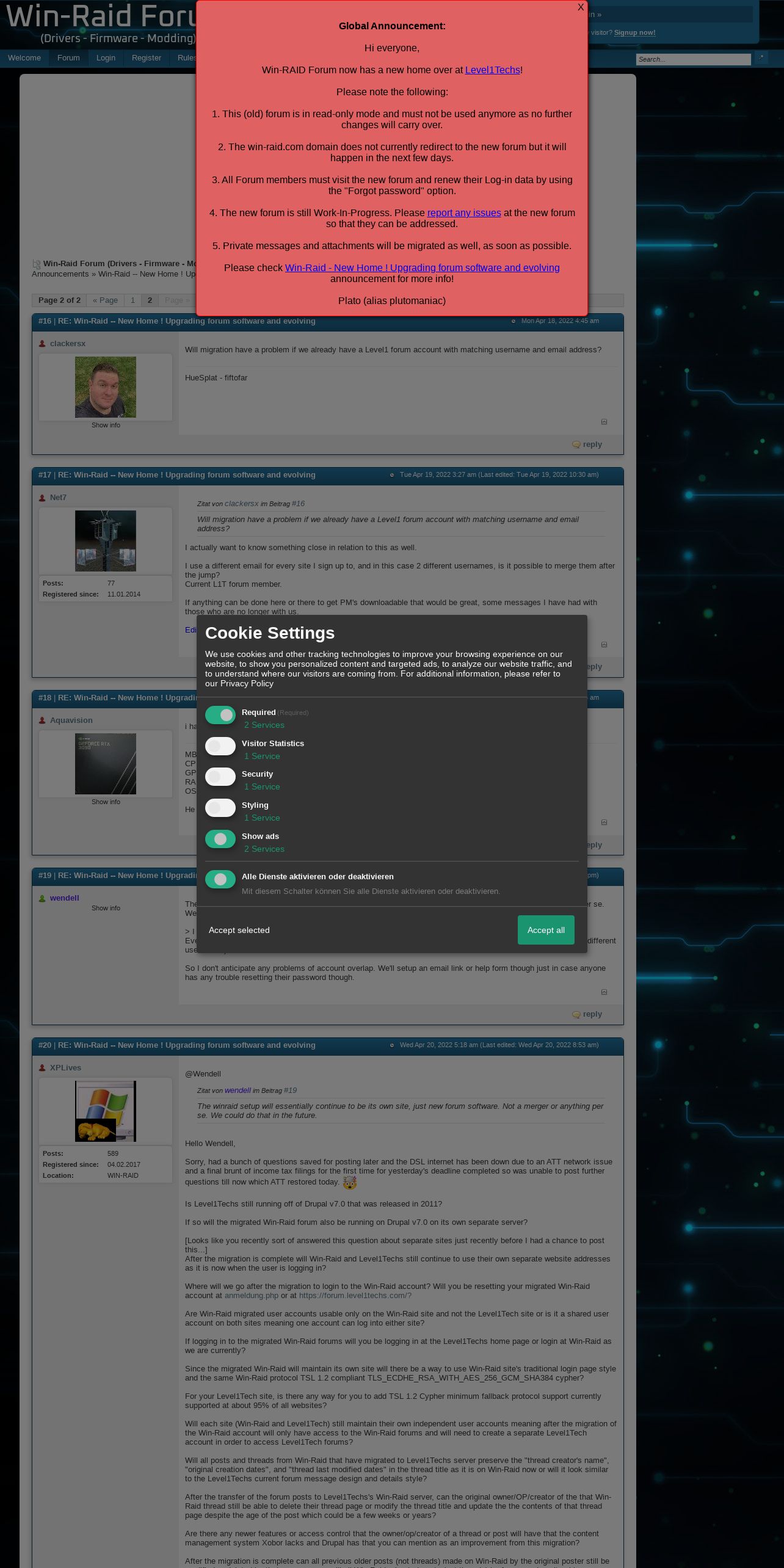Click XPLives Windows logo avatar
This screenshot has width=784, height=1568.
pyautogui.click(x=106, y=1111)
